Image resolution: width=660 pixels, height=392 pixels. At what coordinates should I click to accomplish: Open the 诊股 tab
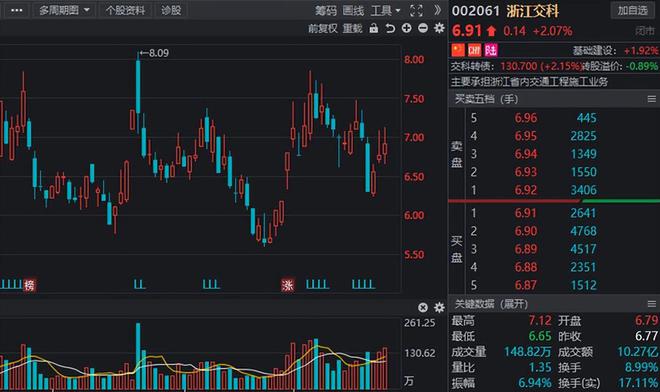171,10
